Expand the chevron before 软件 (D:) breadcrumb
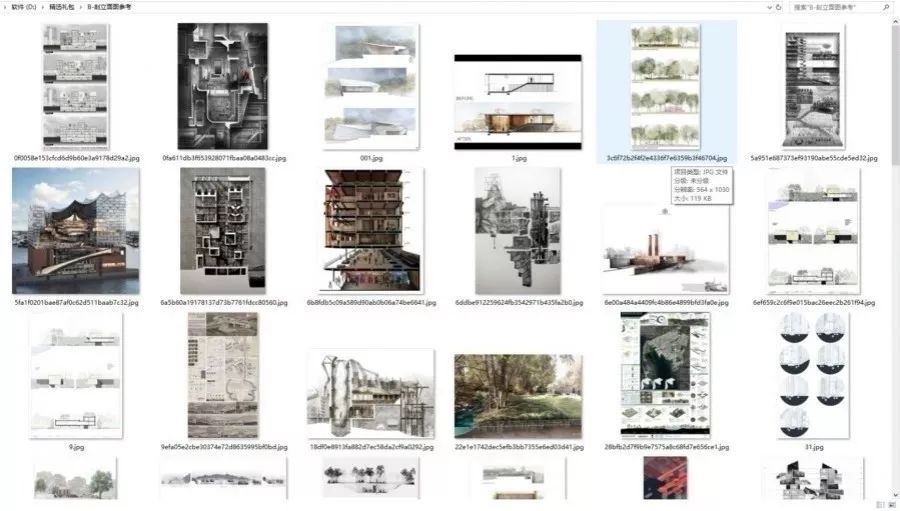The width and height of the screenshot is (900, 511). click(x=5, y=7)
